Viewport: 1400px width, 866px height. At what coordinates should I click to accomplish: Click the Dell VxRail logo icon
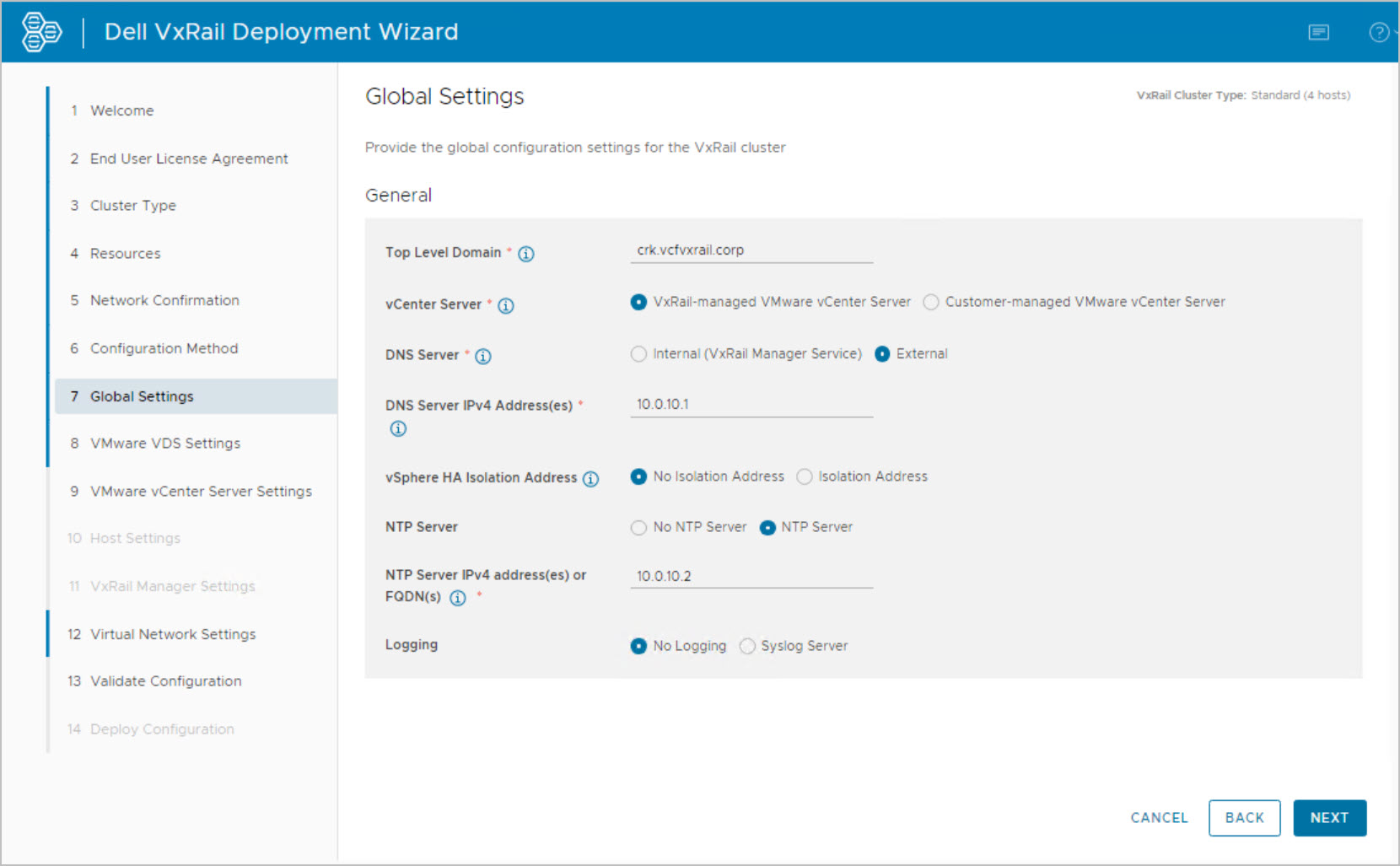point(41,32)
